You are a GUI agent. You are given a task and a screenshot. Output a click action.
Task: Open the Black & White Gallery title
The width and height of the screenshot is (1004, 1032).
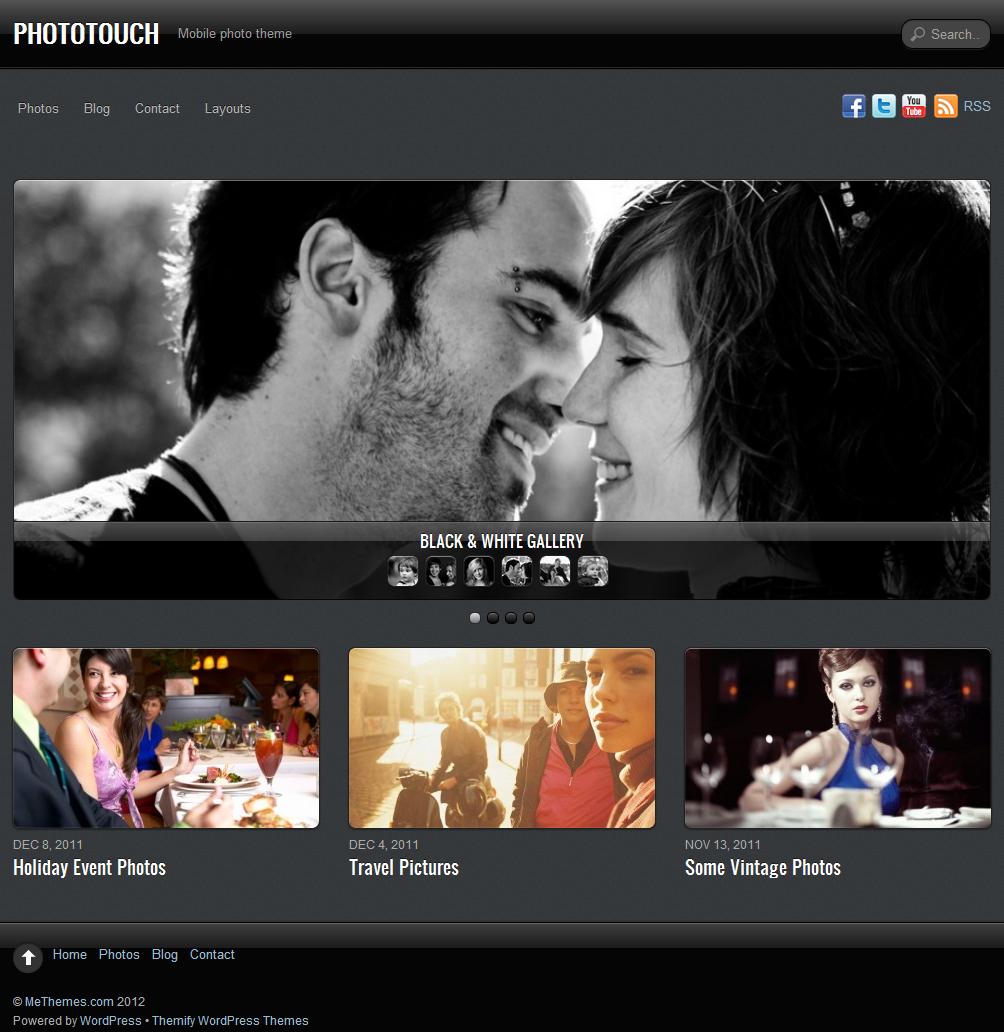click(502, 542)
